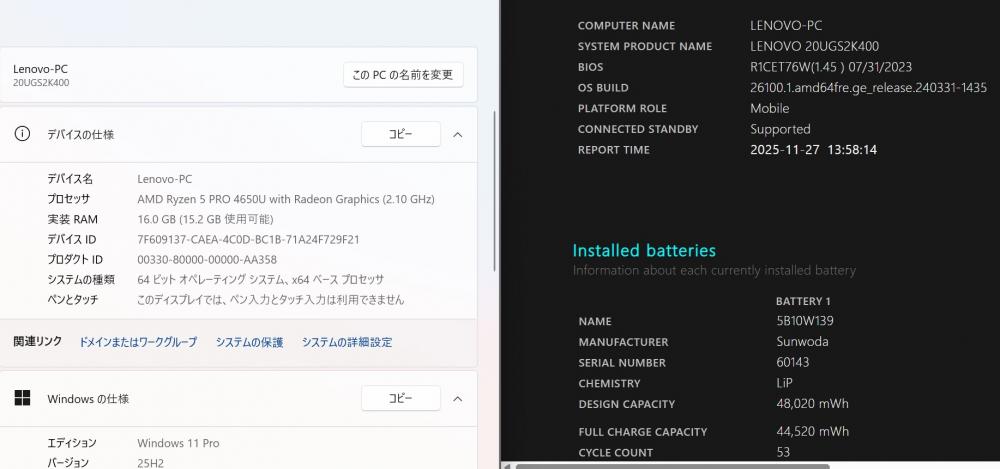Select product ID 00330-80000-00000-AA358

point(207,260)
